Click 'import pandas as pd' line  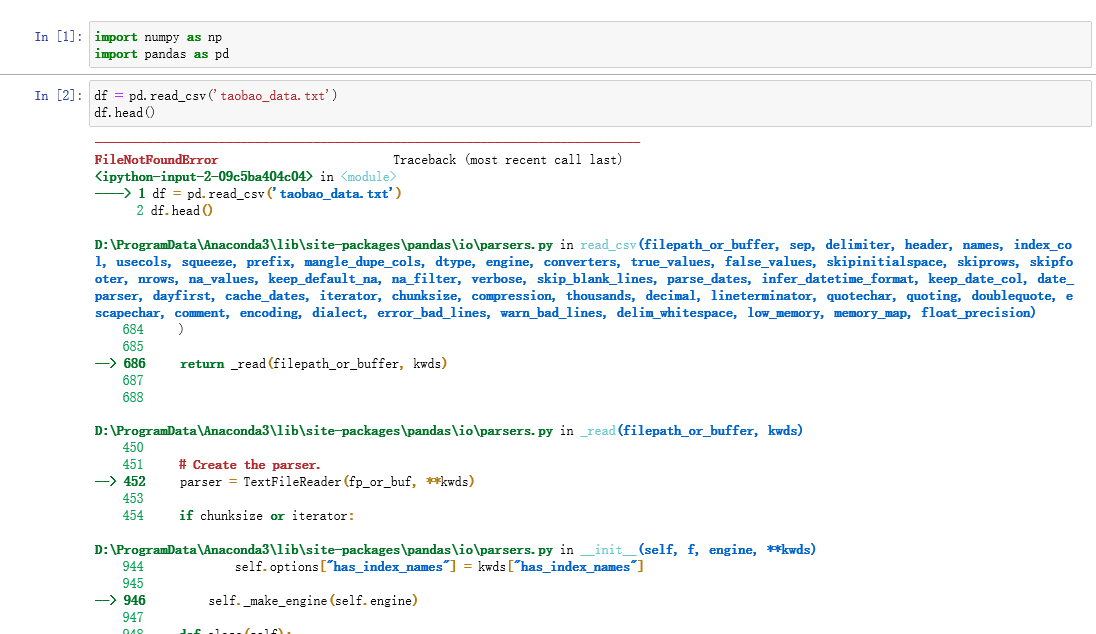162,54
